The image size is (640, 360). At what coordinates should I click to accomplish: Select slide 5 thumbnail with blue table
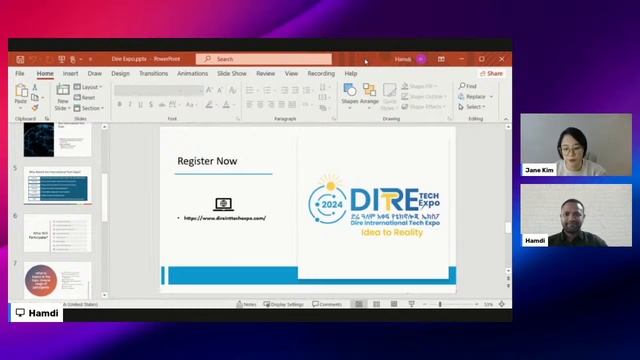click(58, 186)
